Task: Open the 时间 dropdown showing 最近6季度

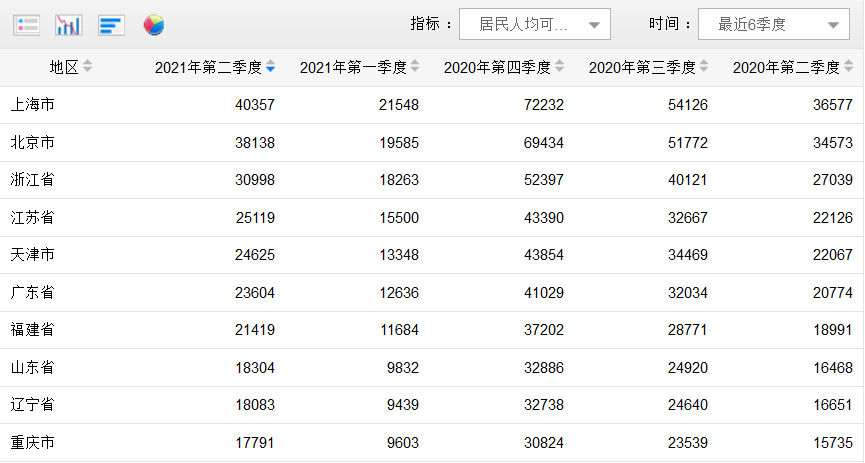Action: (x=773, y=24)
